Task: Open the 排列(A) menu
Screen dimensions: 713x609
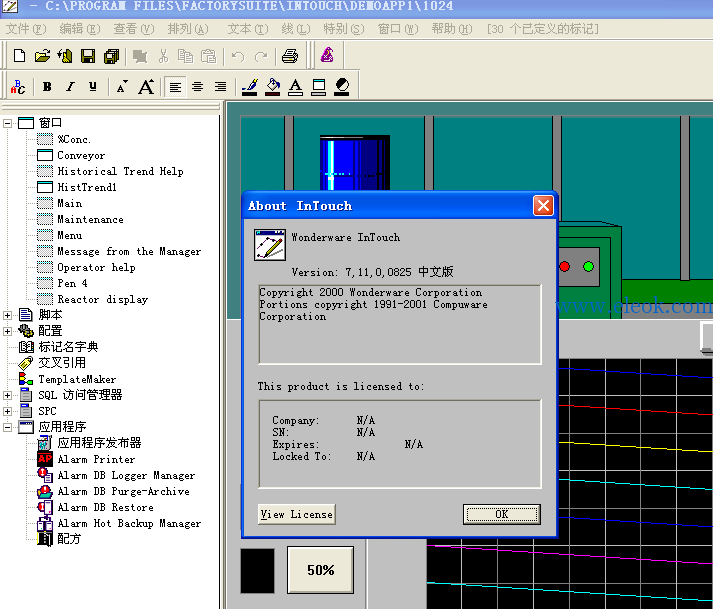Action: click(188, 29)
